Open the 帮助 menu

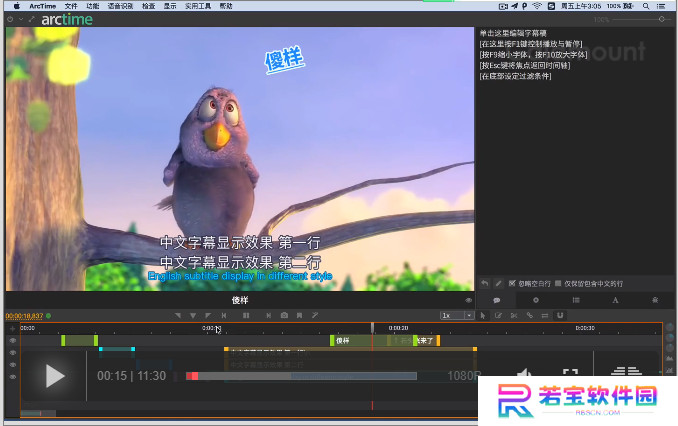coord(226,6)
